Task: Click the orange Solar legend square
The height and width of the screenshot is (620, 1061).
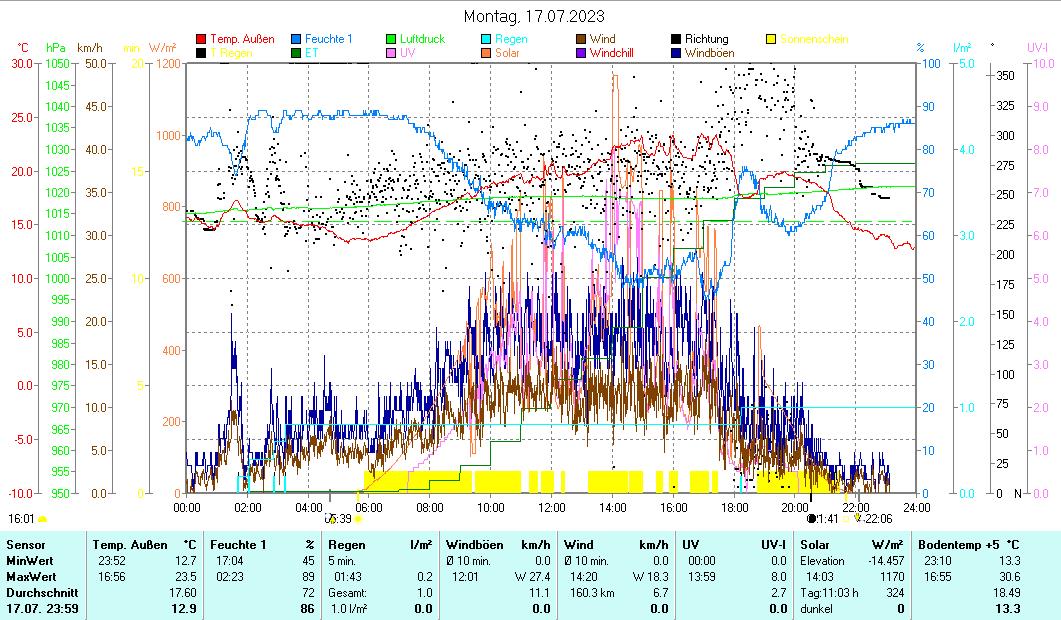Action: (486, 53)
